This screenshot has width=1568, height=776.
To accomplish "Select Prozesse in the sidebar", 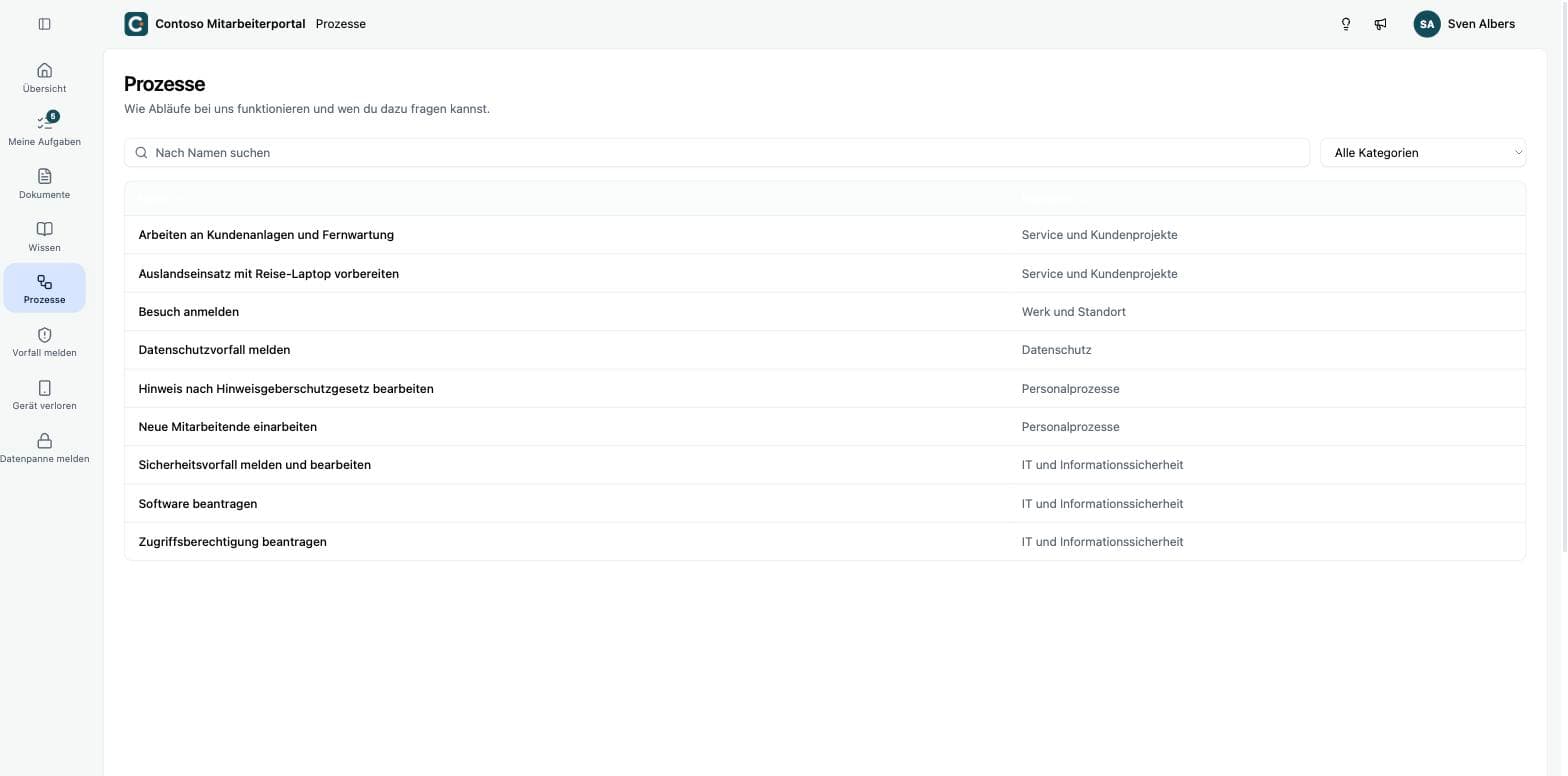I will click(x=44, y=288).
